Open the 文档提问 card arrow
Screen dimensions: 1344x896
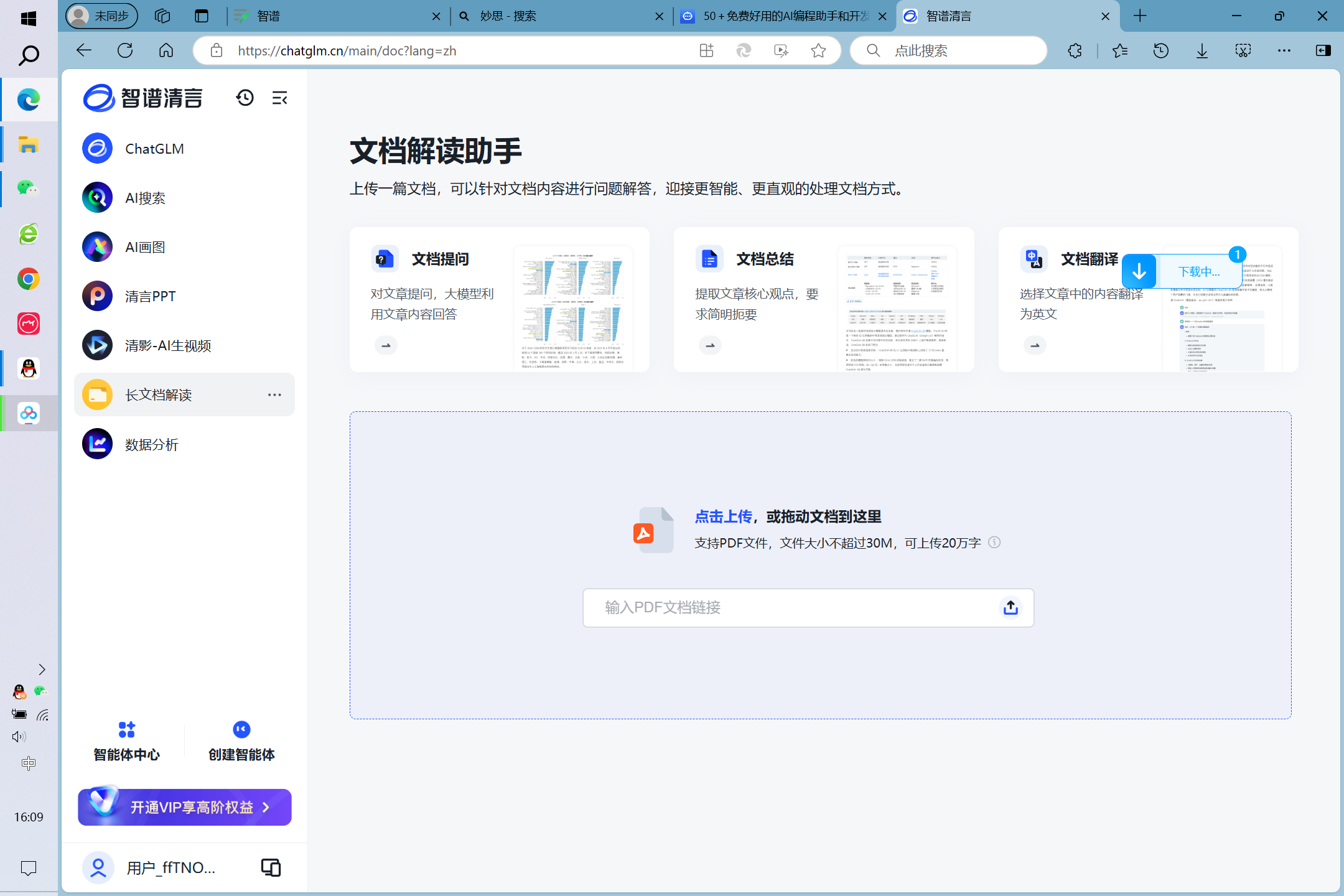point(386,345)
